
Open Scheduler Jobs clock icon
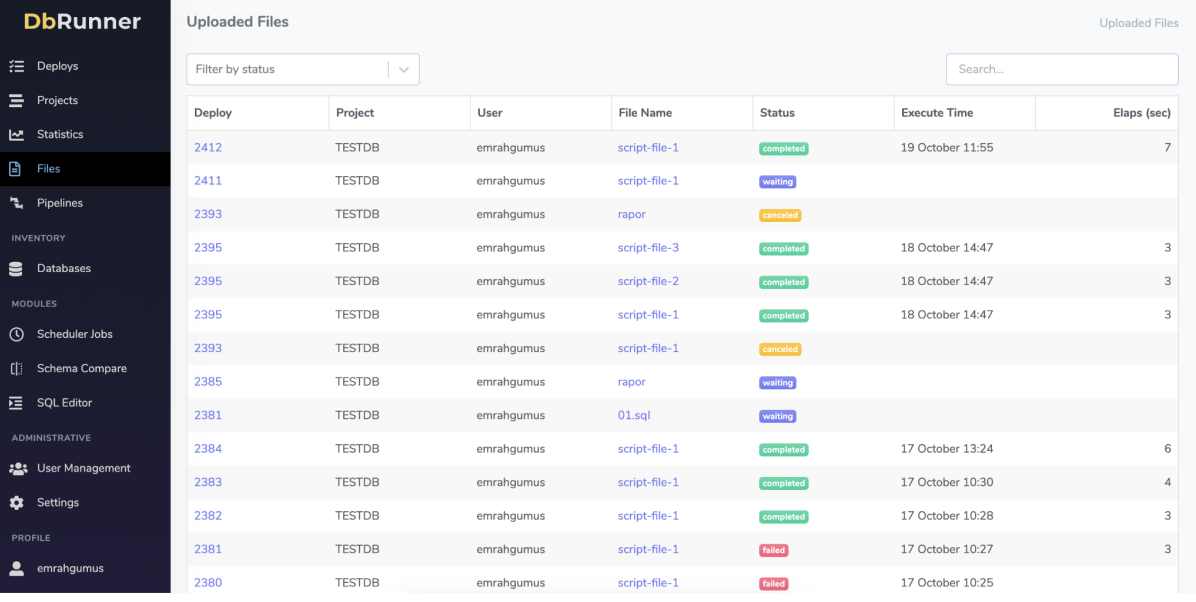(16, 334)
